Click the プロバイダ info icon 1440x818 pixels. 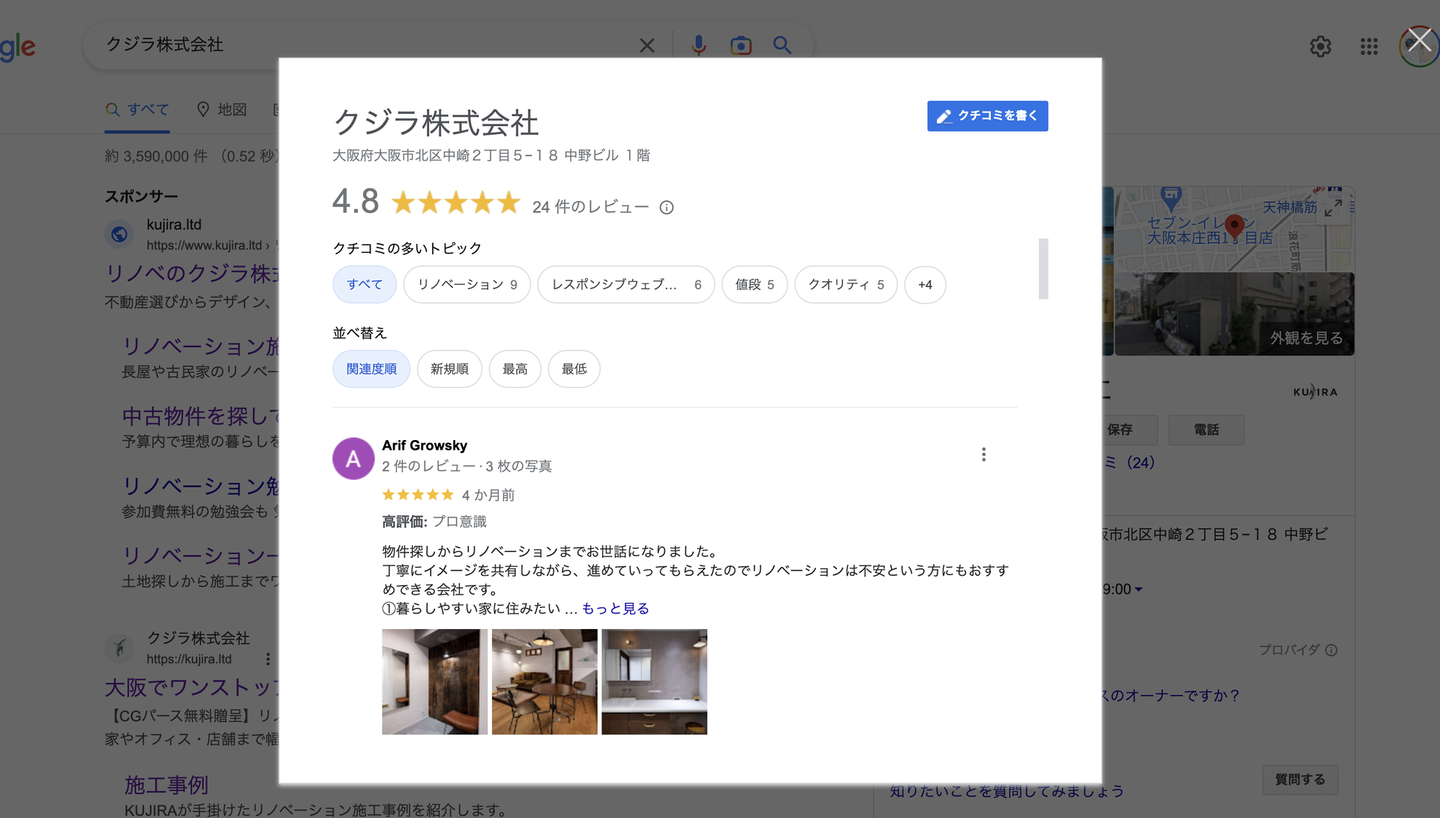click(x=1331, y=650)
